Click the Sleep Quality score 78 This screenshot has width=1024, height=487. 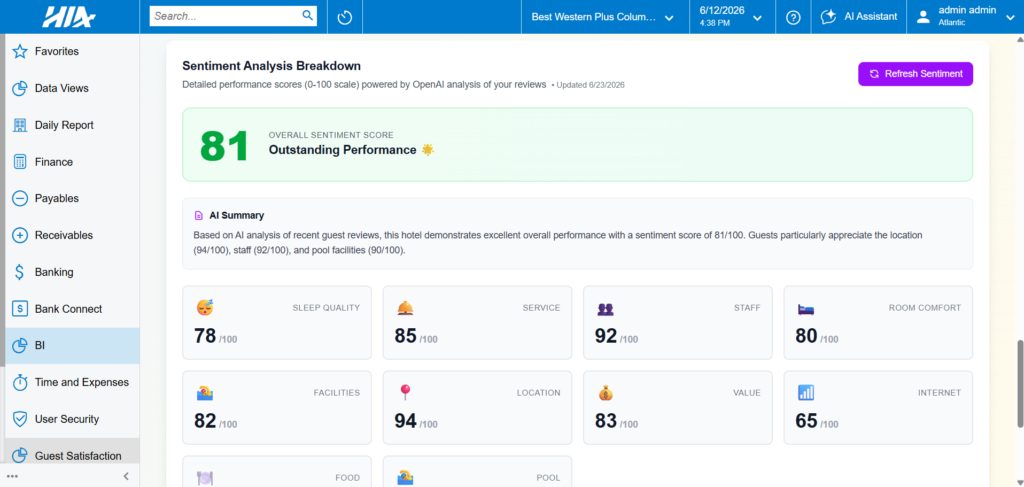(x=205, y=336)
